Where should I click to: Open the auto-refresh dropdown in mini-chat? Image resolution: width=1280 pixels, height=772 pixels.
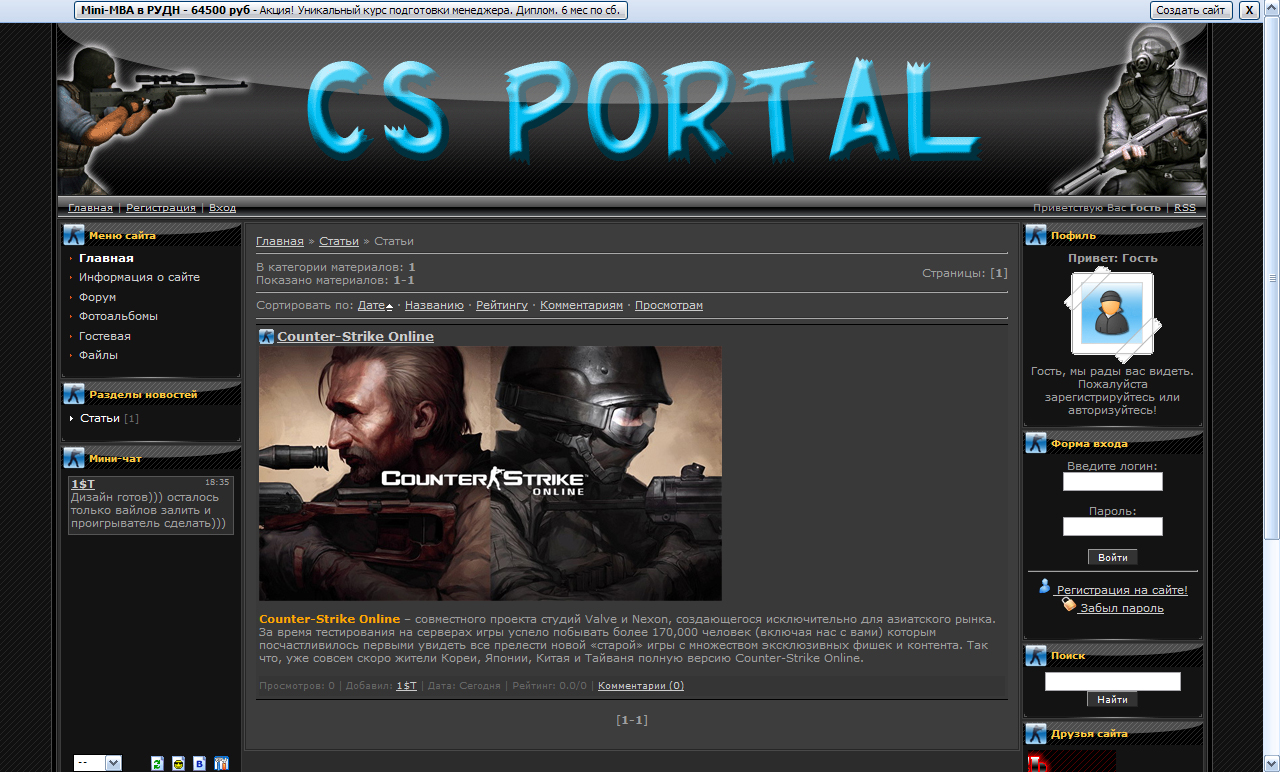coord(98,763)
